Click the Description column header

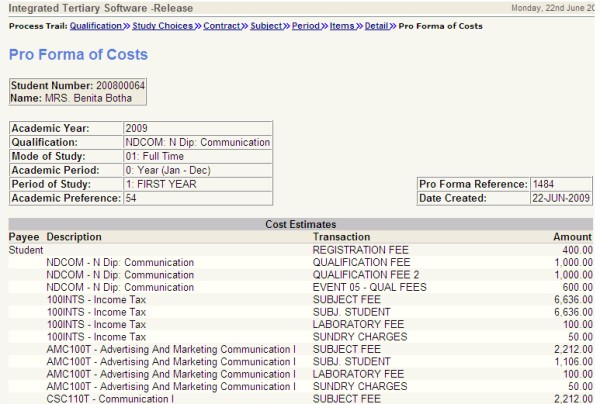[74, 237]
